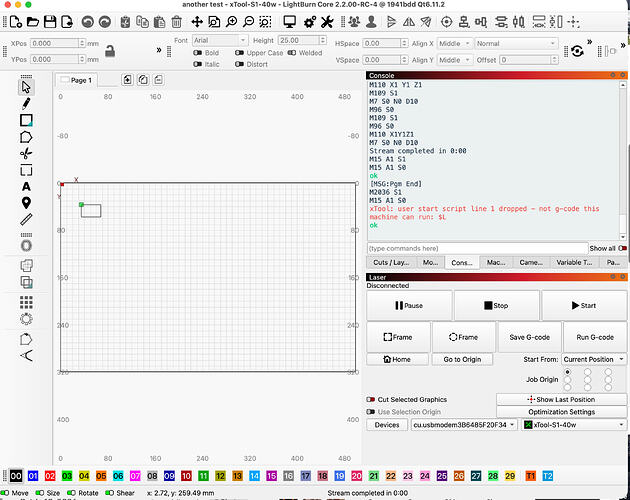Screen dimensions: 630x500
Task: Select the Selection arrow tool
Action: (26, 87)
